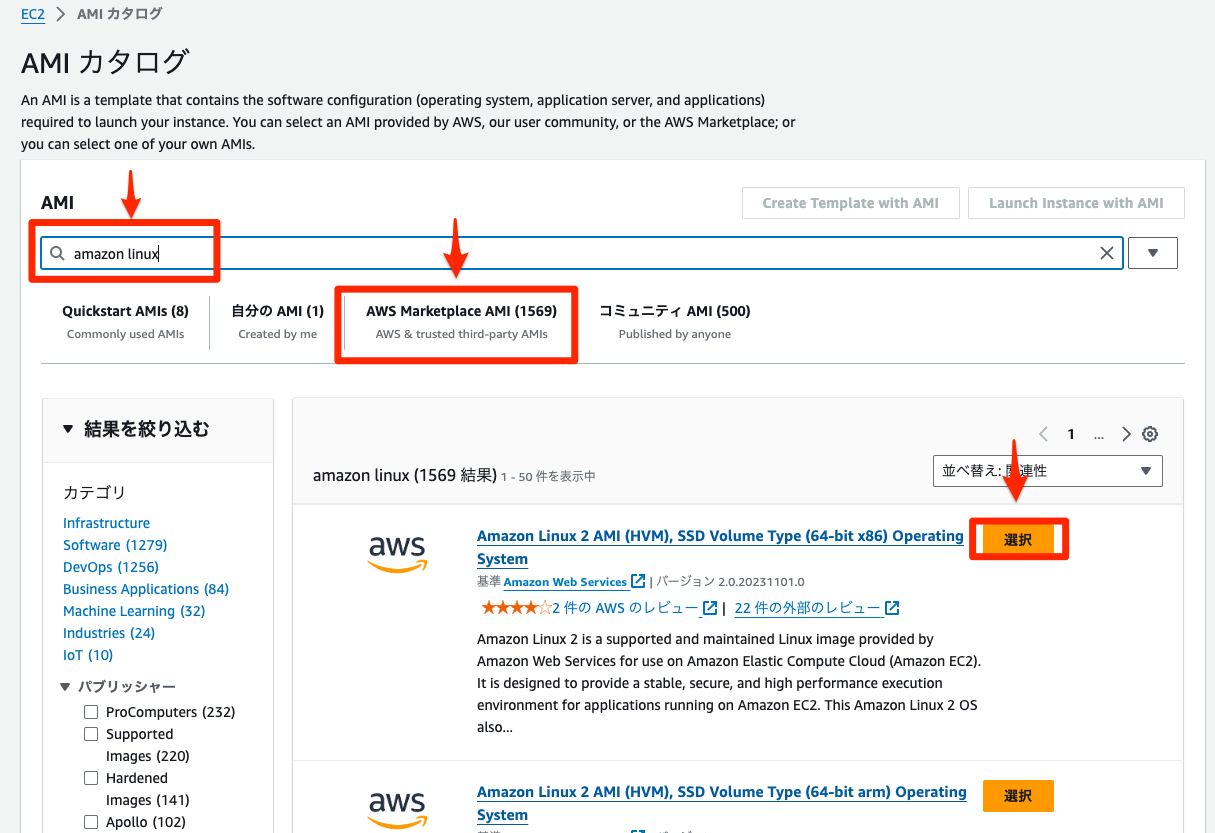Open Amazon Web Services external link icon
1215x833 pixels.
(637, 581)
